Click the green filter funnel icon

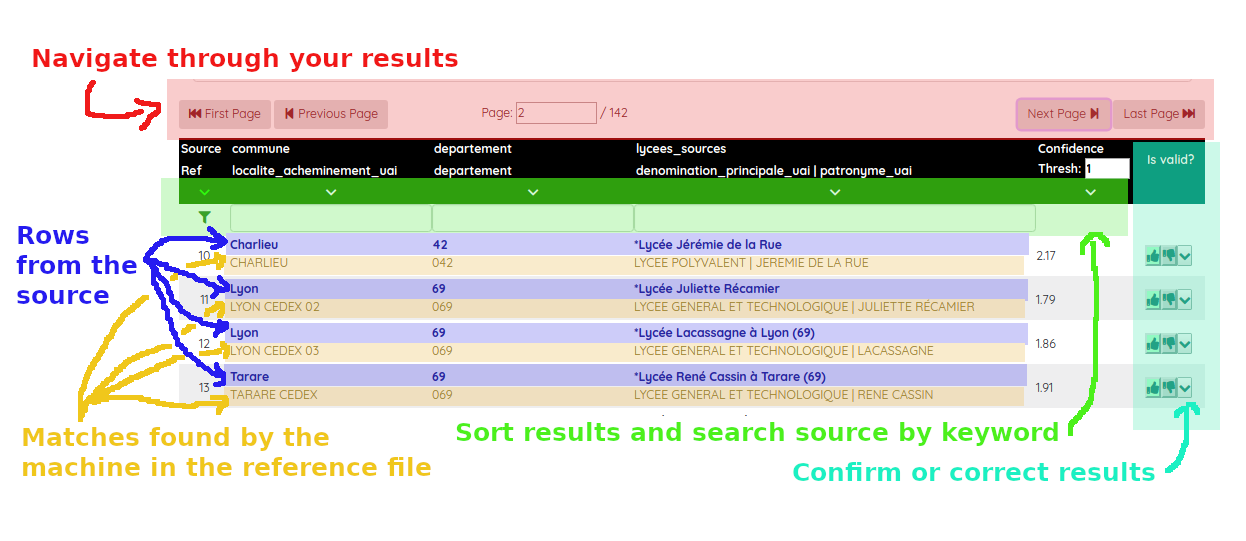[205, 217]
